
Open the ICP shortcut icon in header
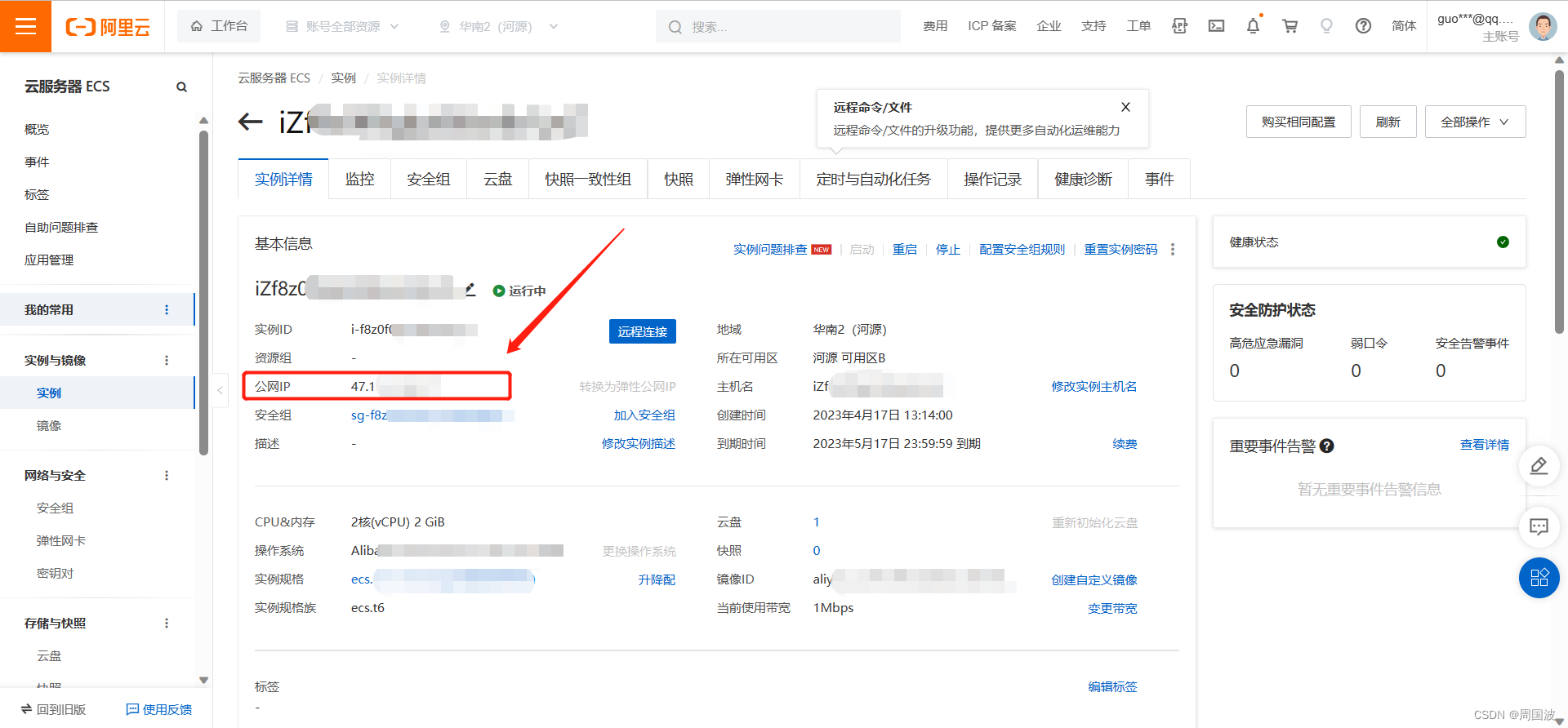coord(1179,26)
